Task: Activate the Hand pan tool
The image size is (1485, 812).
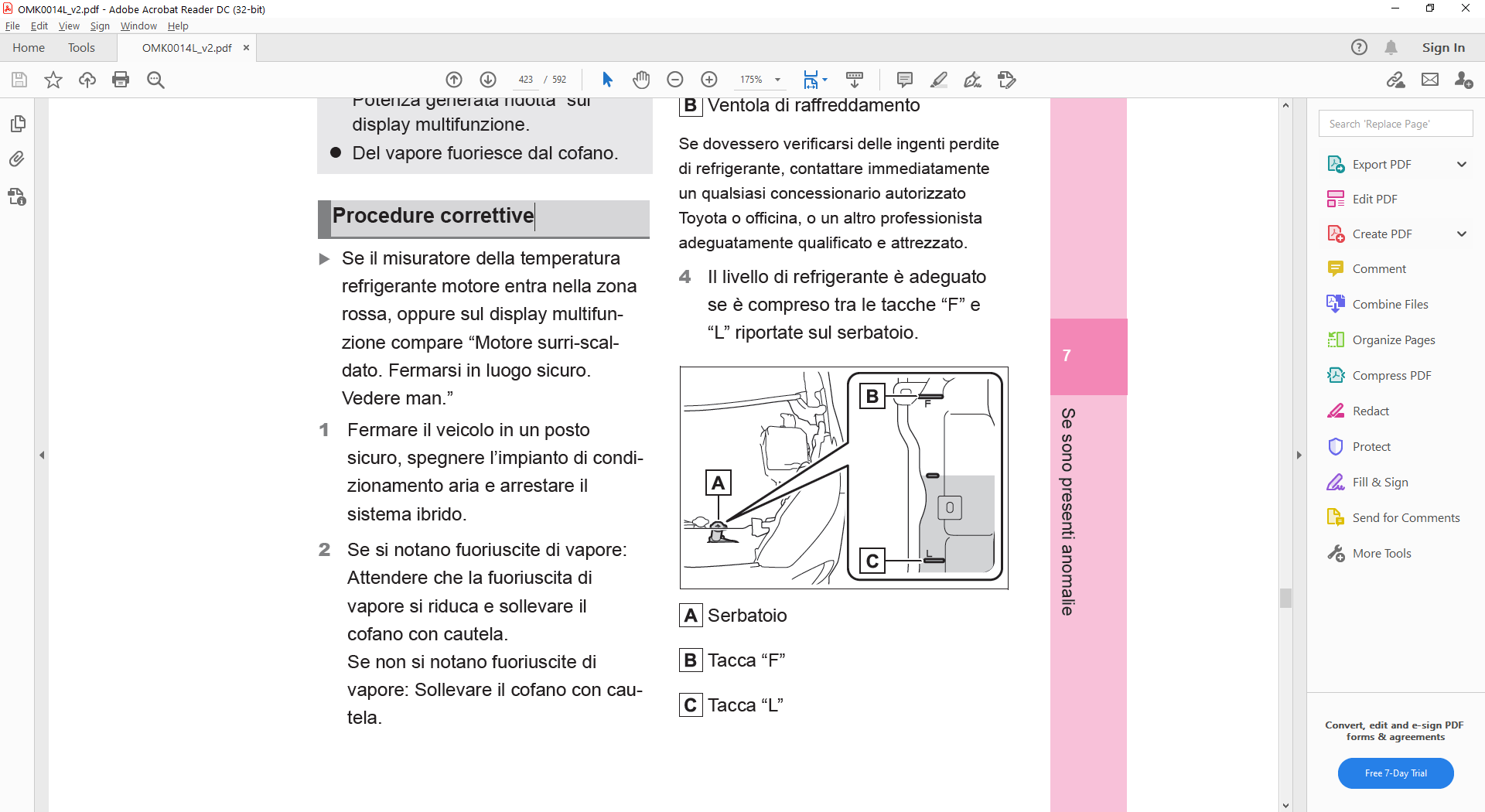Action: coord(641,80)
